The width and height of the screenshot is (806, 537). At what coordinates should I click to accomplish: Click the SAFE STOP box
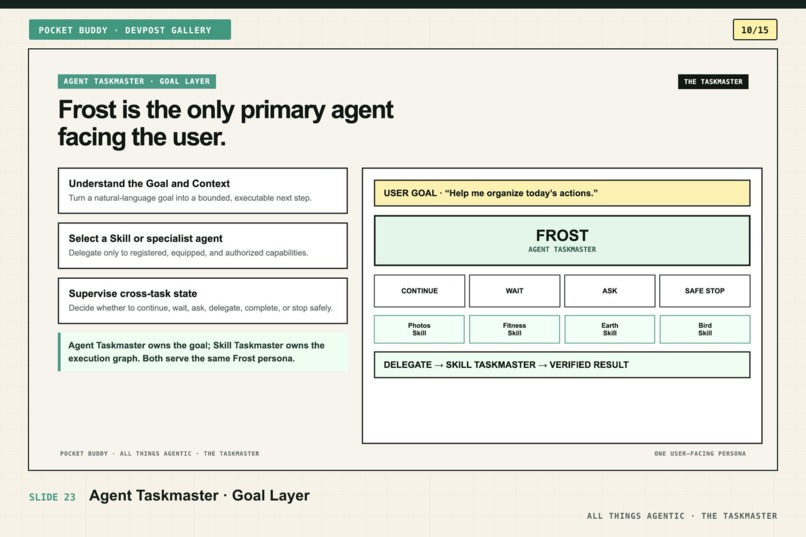coord(705,291)
